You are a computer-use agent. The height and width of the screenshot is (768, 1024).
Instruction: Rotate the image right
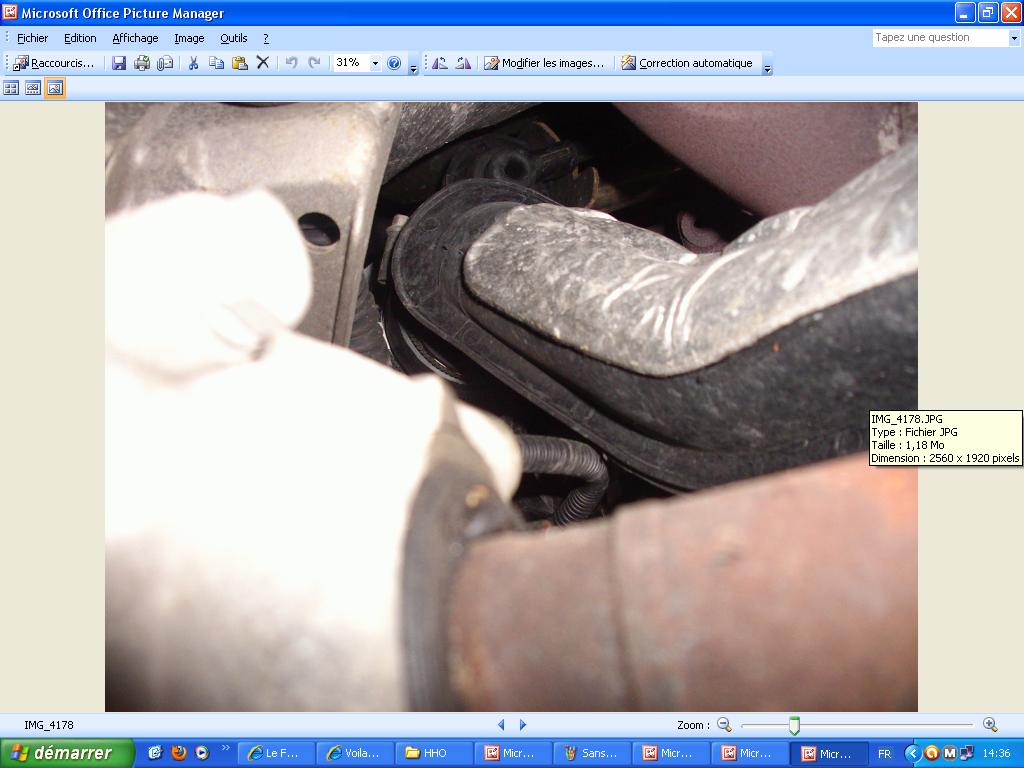[463, 63]
